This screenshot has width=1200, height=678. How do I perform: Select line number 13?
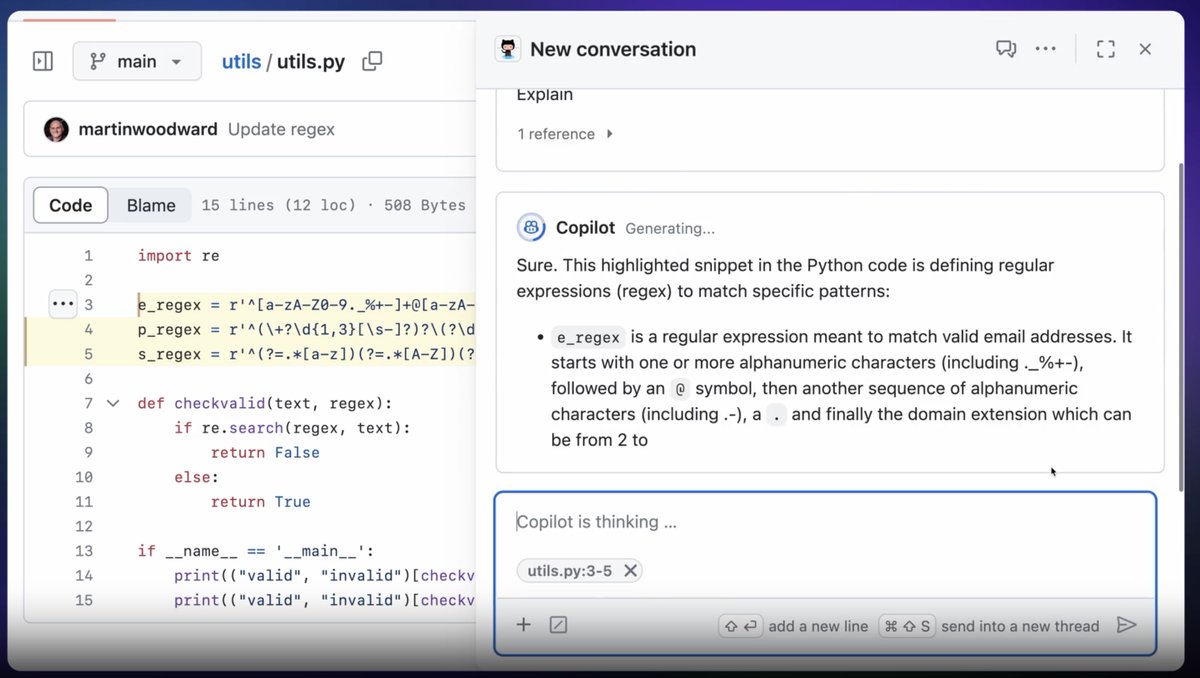click(x=84, y=551)
